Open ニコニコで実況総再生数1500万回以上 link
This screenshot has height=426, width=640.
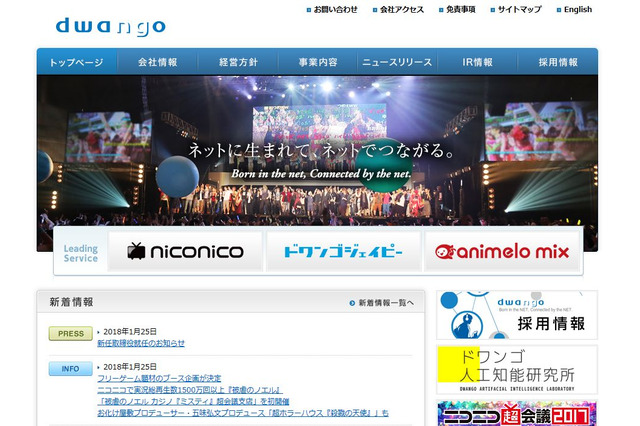190,390
